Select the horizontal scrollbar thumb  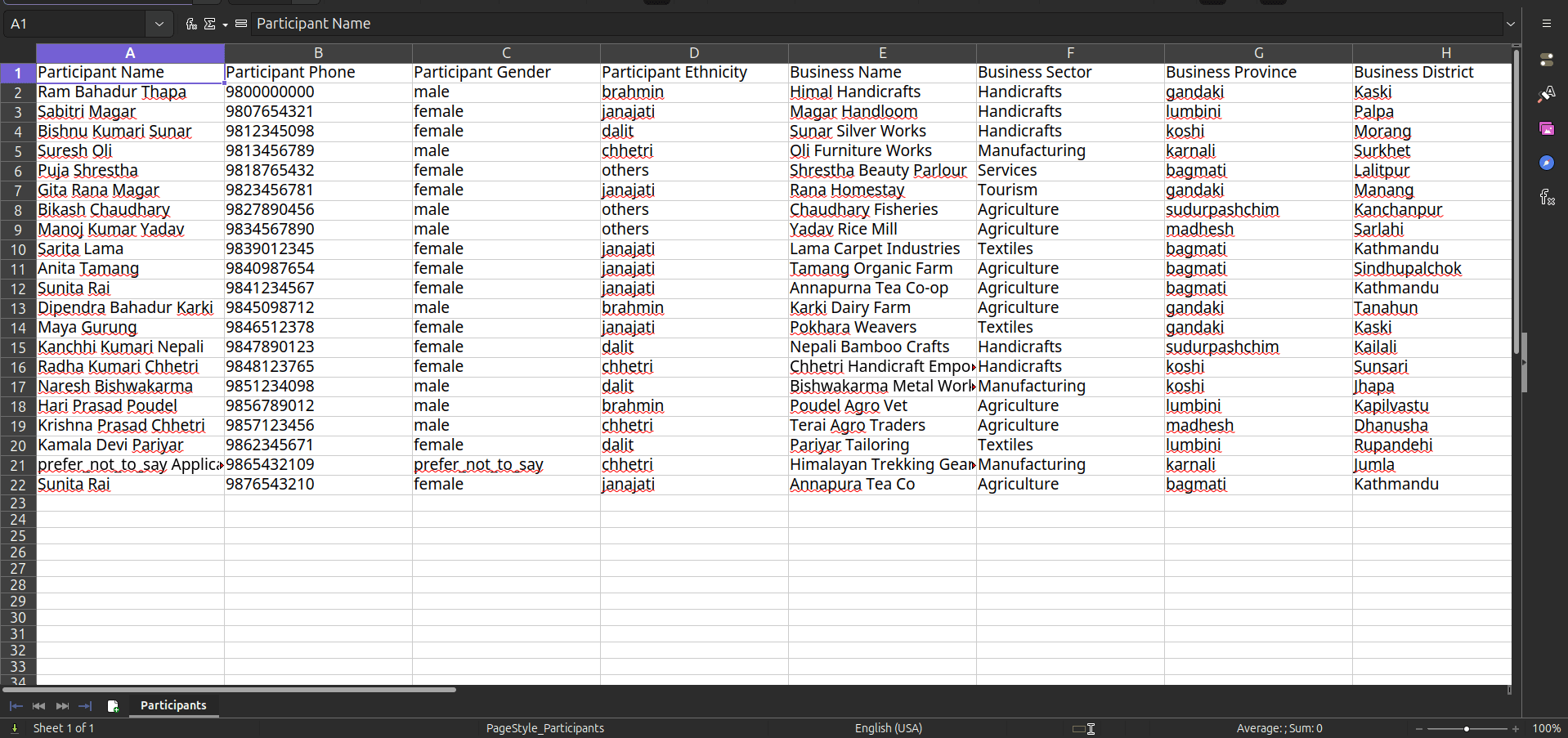pyautogui.click(x=228, y=690)
